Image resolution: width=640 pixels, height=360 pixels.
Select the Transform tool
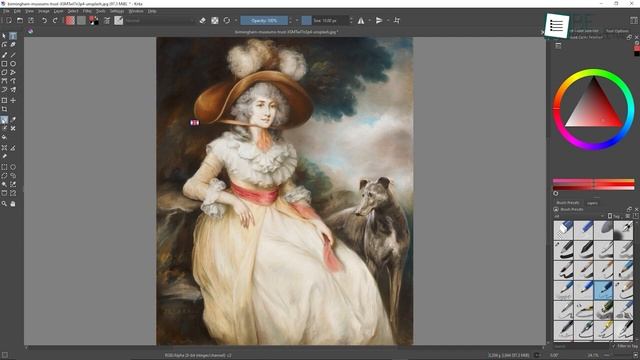point(4,100)
